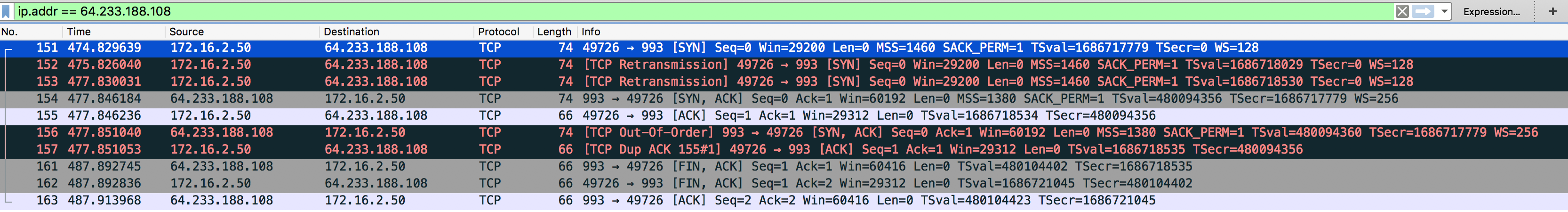Sort by the Protocol column header
1568x212 pixels.
503,32
